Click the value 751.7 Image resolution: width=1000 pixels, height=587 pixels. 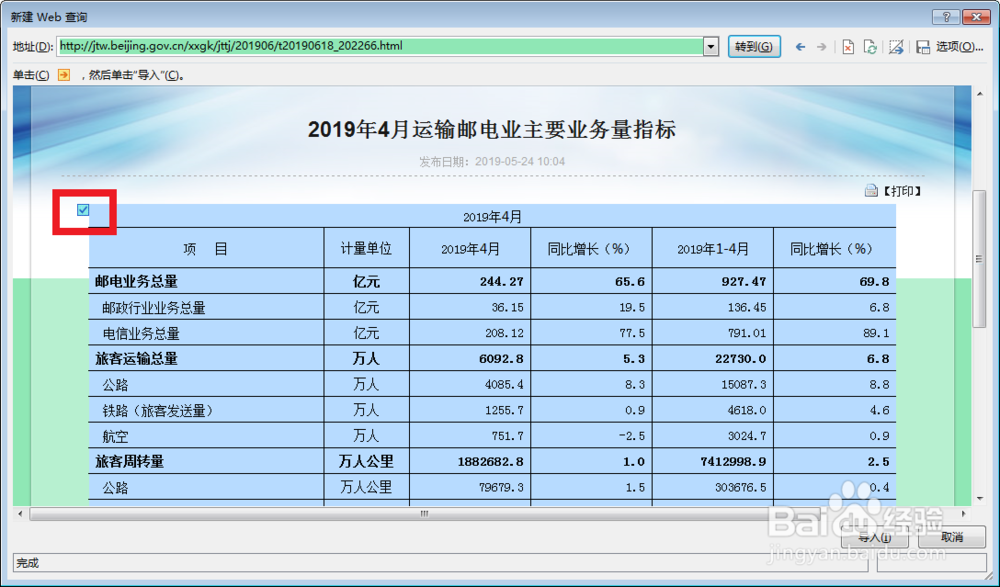pos(508,436)
